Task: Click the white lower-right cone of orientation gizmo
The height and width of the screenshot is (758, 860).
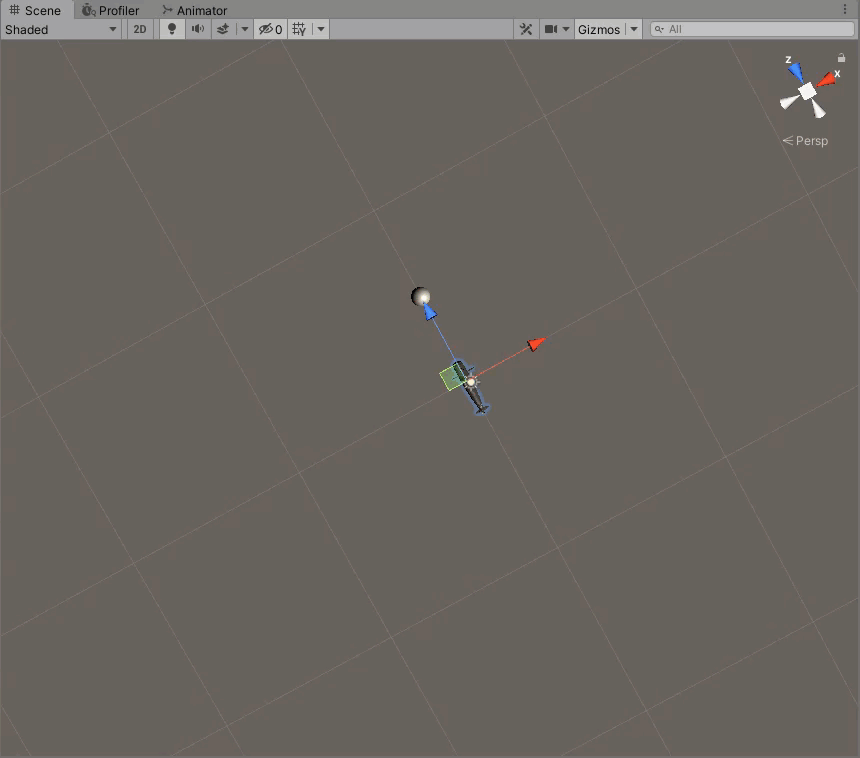Action: (818, 109)
